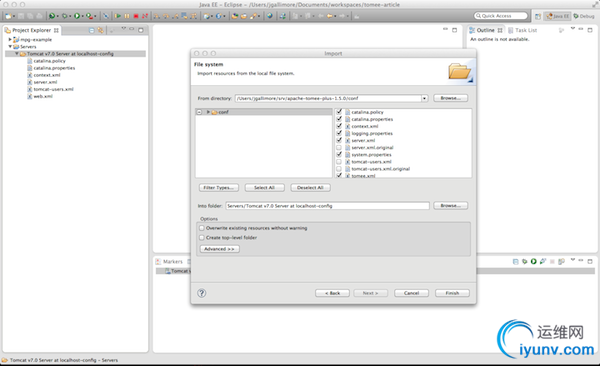Minimize the Outline view

tap(580, 29)
